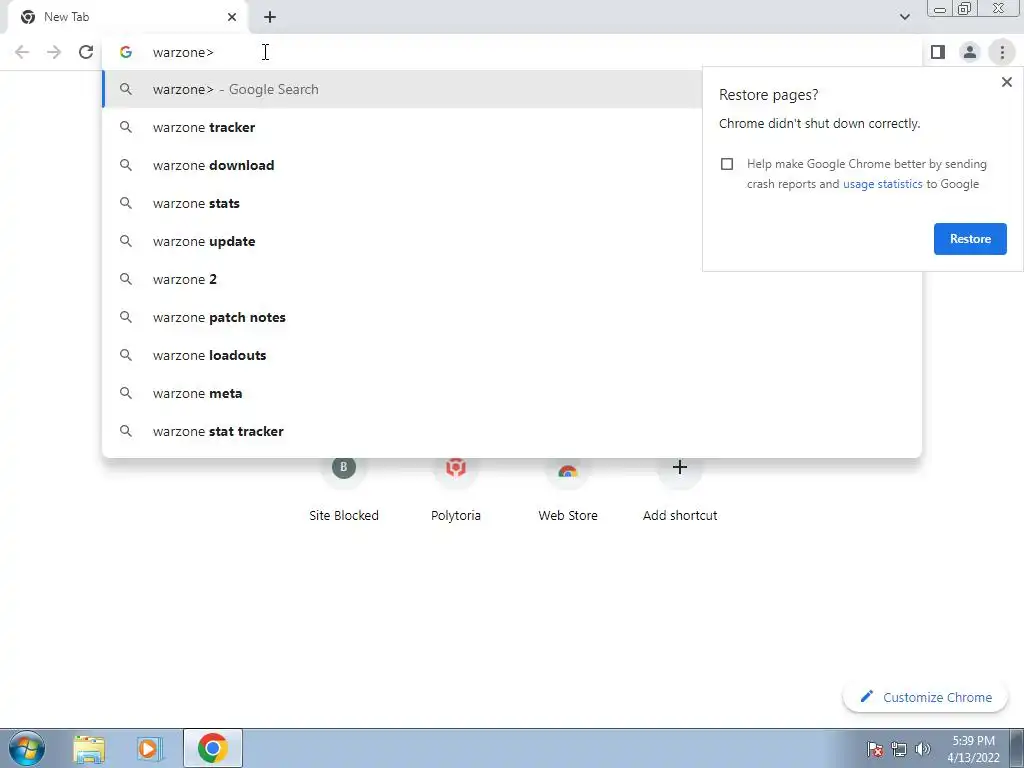Open the Action Center flag icon
The width and height of the screenshot is (1024, 768).
click(875, 749)
